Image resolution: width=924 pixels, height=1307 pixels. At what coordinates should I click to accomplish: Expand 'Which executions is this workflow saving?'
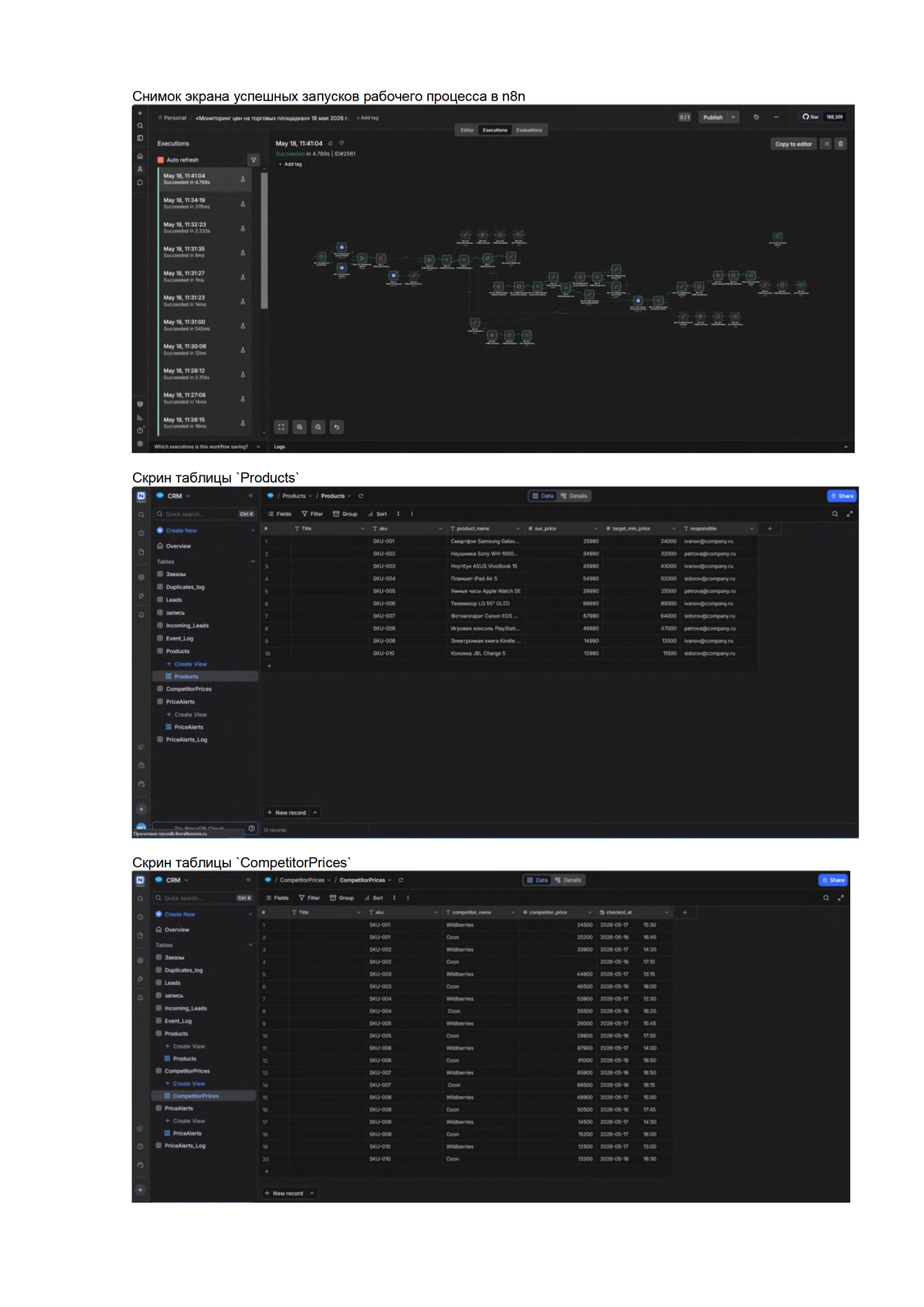[x=207, y=447]
